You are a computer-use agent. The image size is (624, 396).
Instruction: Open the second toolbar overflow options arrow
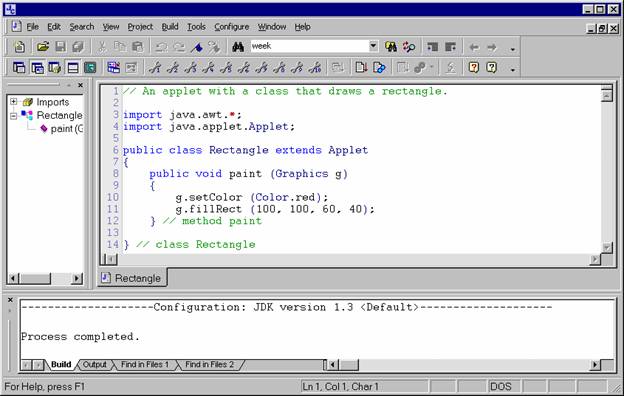513,70
